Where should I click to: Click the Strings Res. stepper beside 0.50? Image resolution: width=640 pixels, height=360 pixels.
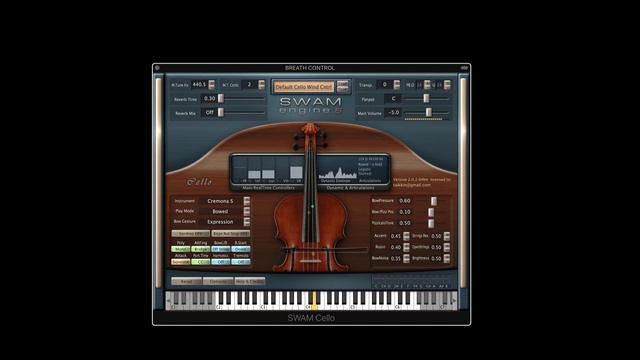click(x=447, y=236)
